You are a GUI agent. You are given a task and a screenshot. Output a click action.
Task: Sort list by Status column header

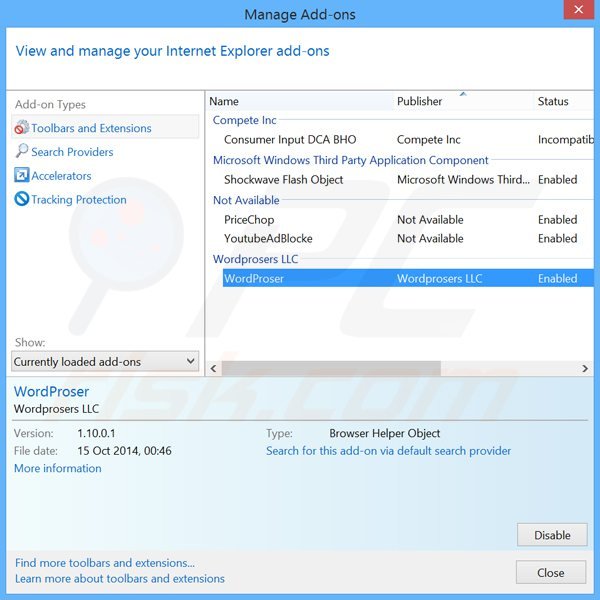pos(564,101)
